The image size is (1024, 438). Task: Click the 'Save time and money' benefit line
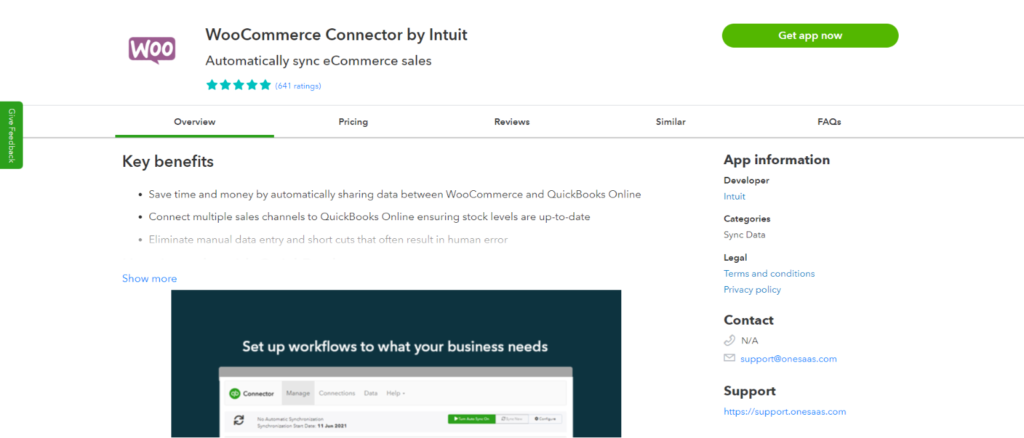(x=394, y=195)
